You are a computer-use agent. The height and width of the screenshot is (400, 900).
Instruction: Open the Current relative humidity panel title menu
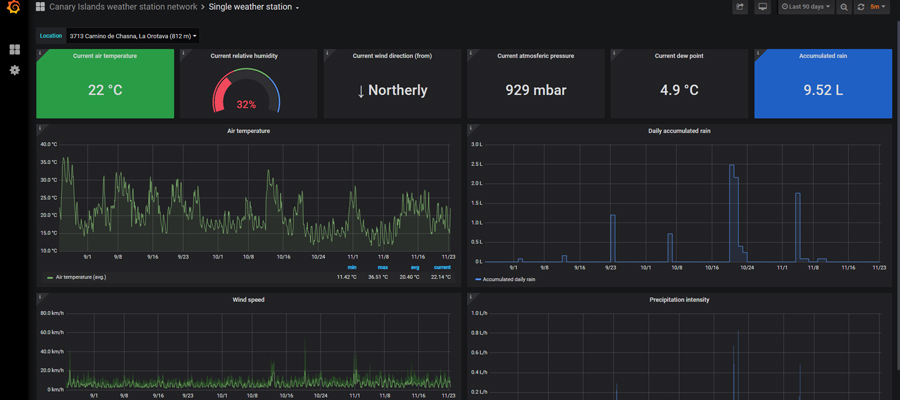point(245,56)
